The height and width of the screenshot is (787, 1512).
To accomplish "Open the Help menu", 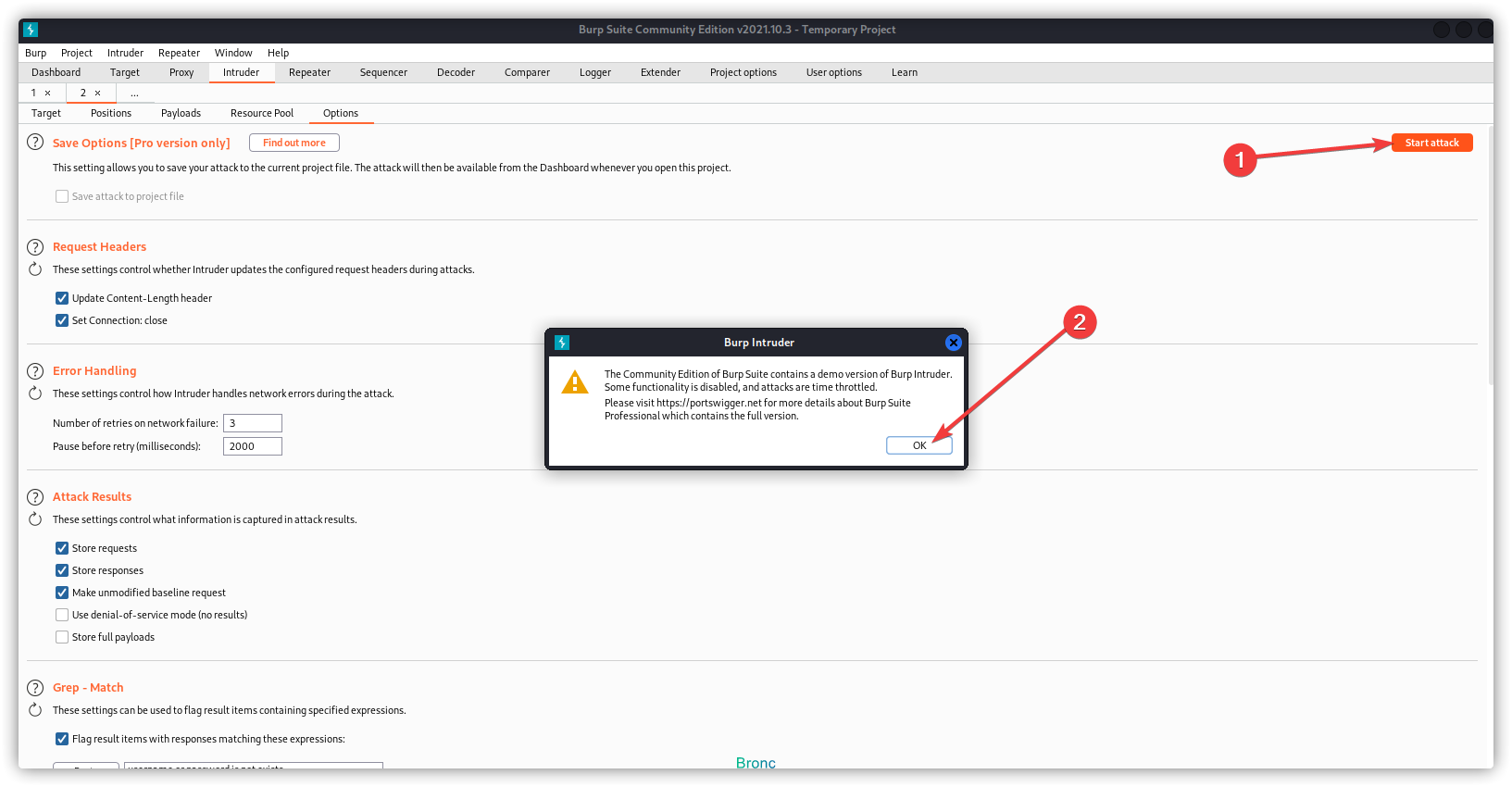I will [278, 53].
